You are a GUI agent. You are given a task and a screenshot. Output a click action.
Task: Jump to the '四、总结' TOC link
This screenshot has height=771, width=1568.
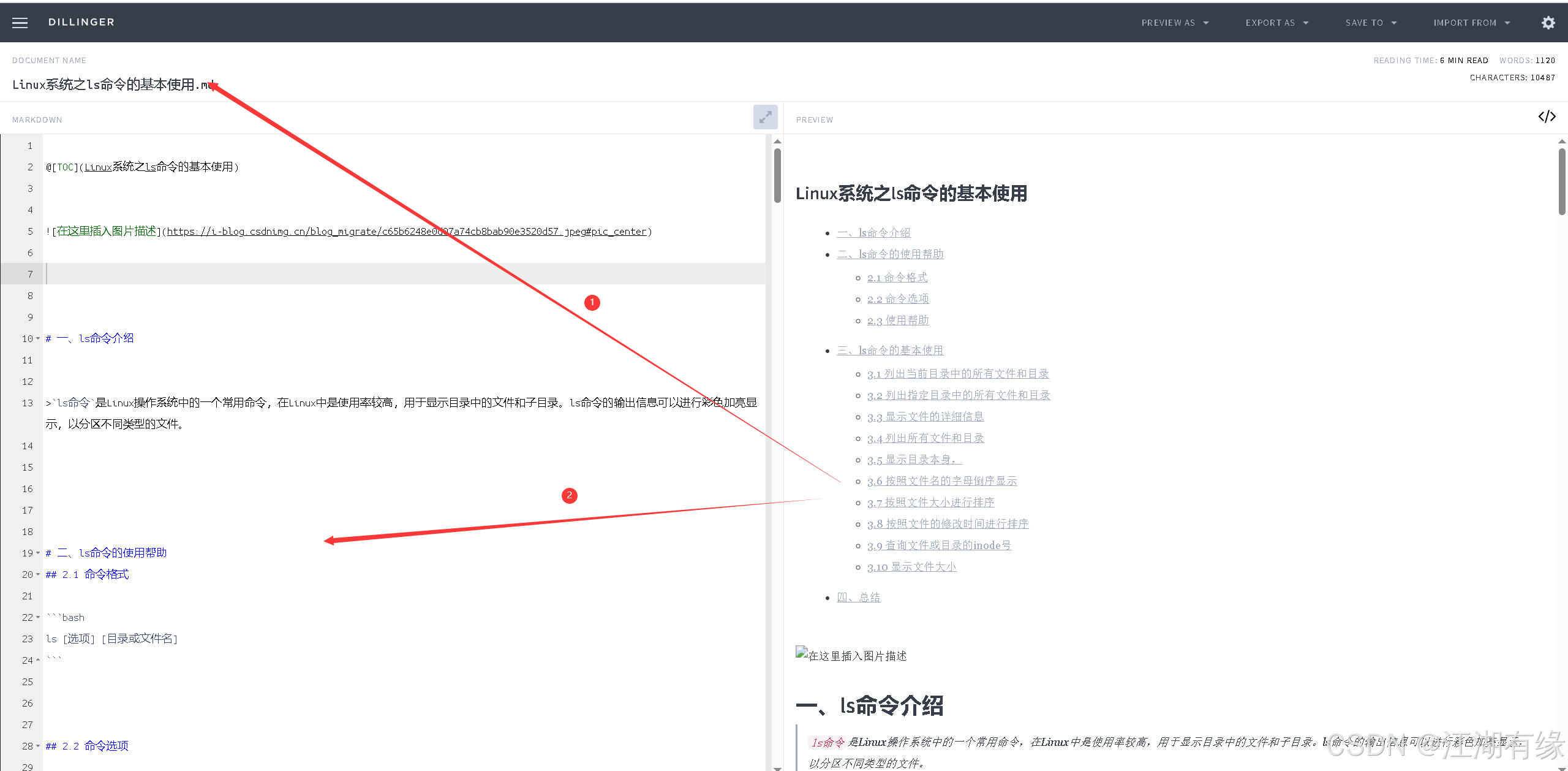click(x=858, y=597)
